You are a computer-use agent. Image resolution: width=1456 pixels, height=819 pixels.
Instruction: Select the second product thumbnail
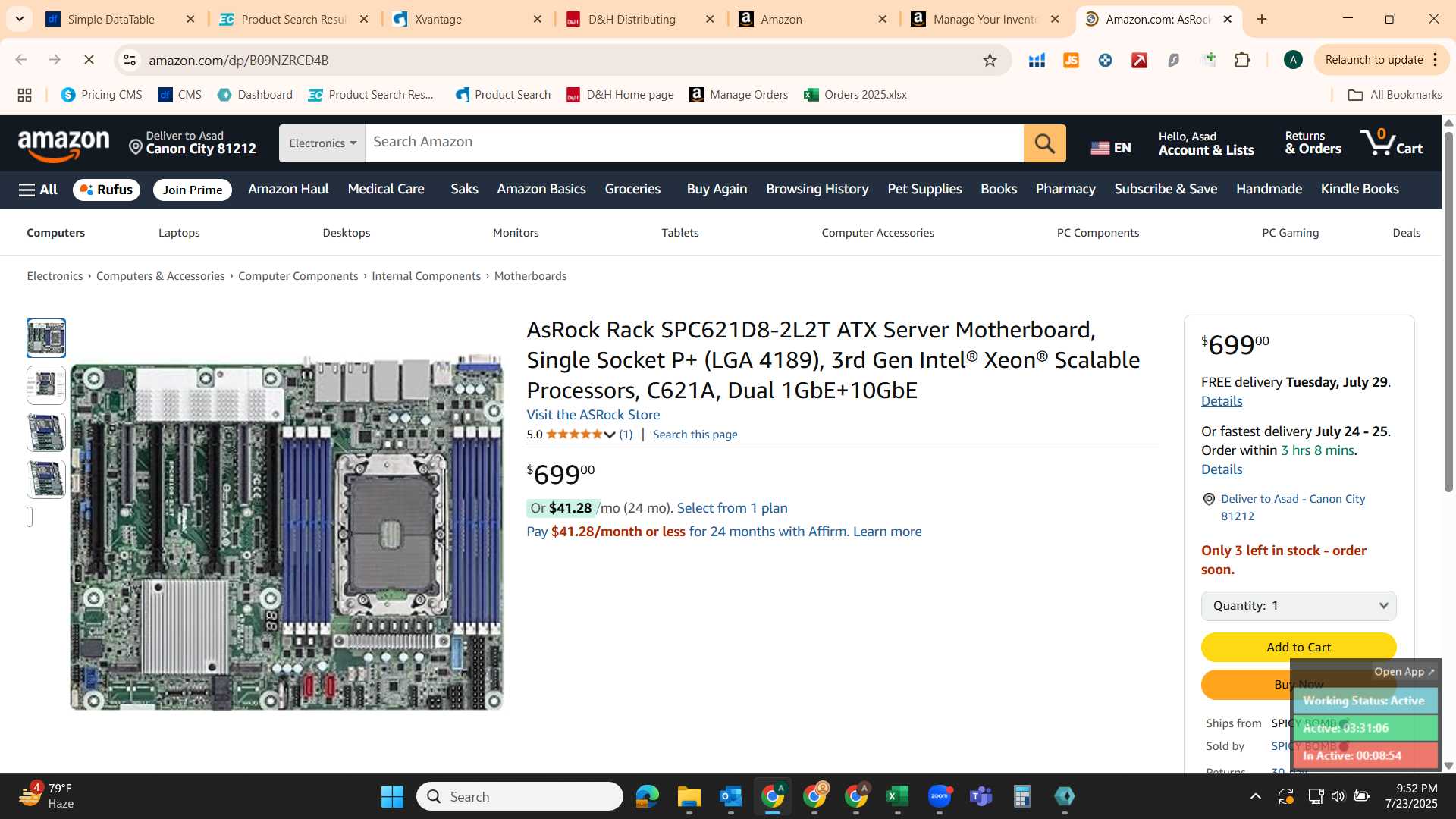46,385
